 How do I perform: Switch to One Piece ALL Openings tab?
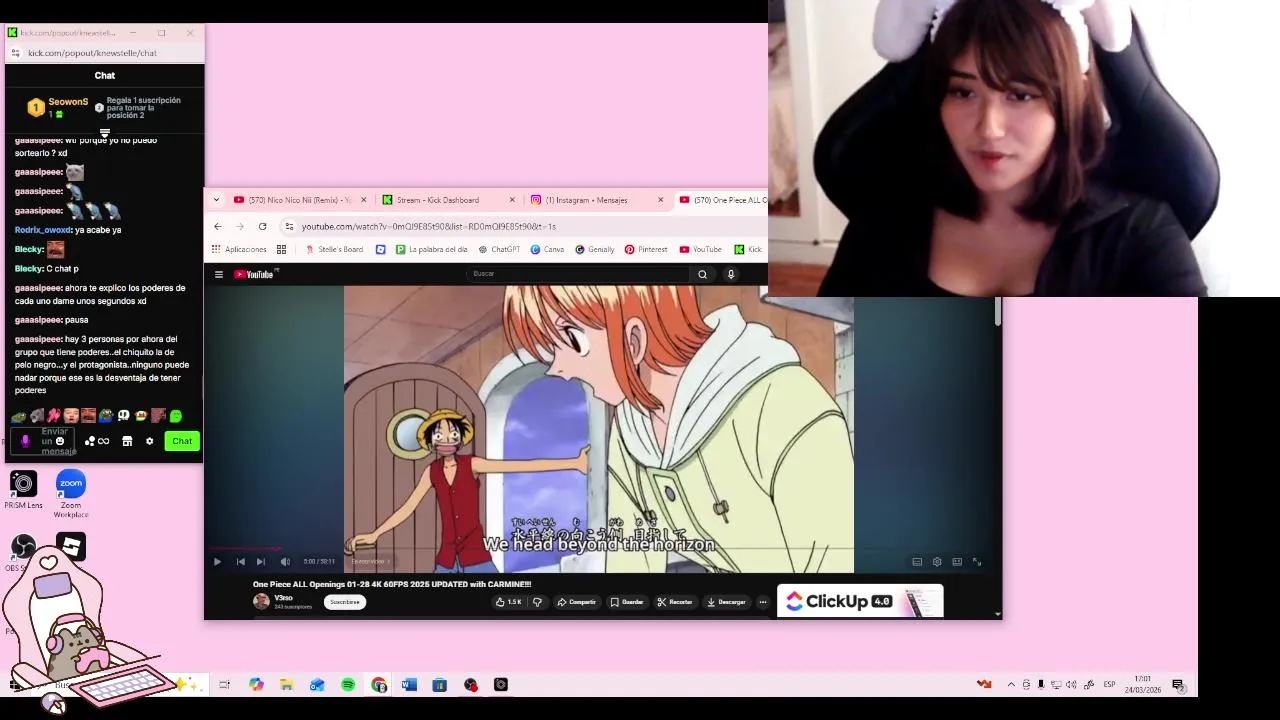(x=723, y=200)
